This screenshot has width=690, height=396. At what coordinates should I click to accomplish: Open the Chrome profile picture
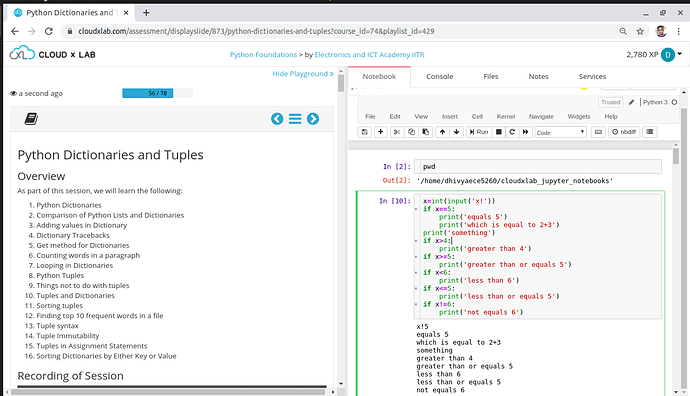(661, 31)
